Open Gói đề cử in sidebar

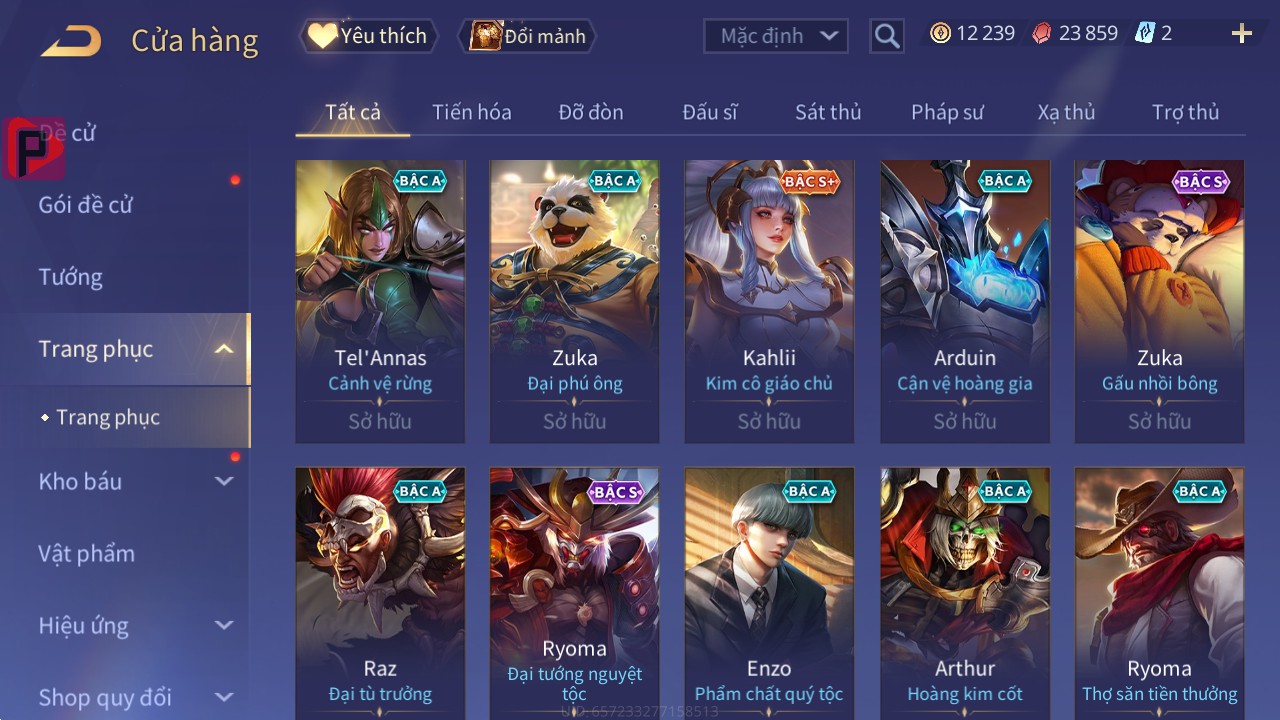(x=86, y=205)
